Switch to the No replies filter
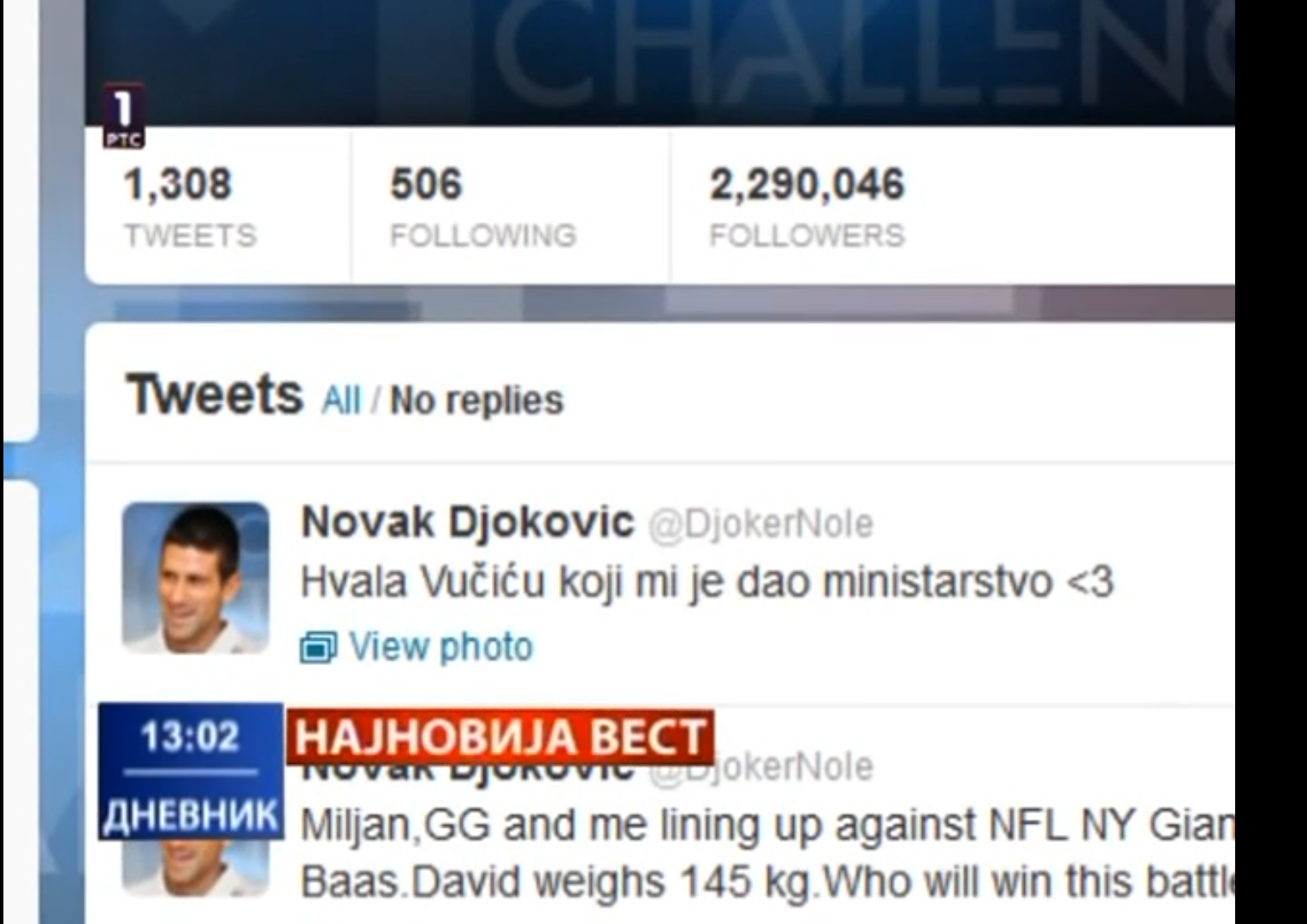This screenshot has width=1307, height=924. 476,400
